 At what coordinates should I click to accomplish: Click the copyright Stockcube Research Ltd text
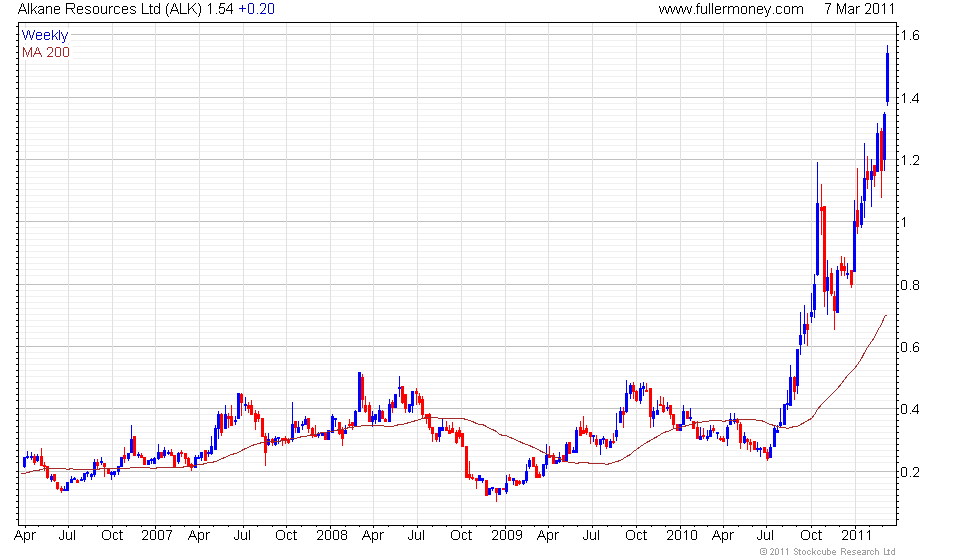(x=828, y=552)
